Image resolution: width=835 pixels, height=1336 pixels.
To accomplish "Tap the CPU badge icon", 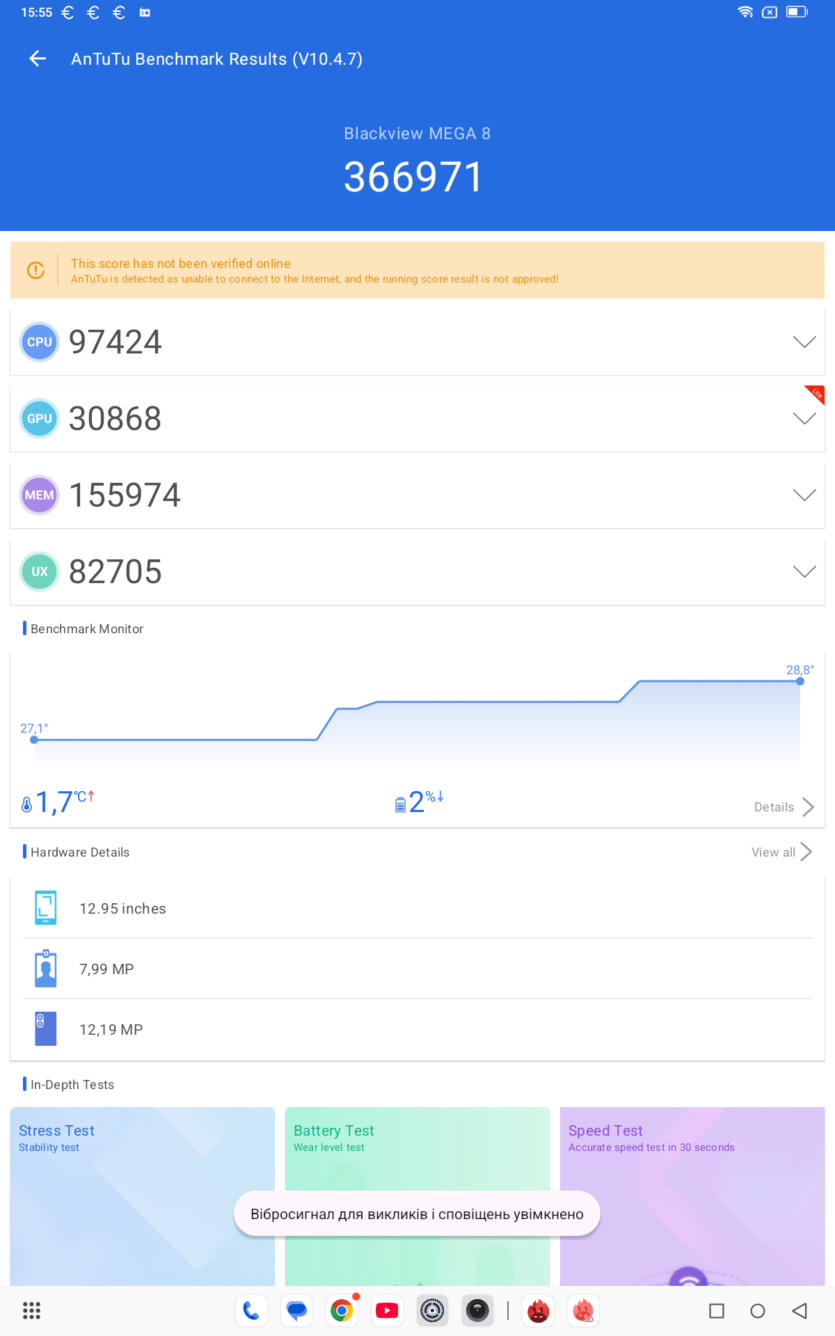I will pos(40,342).
